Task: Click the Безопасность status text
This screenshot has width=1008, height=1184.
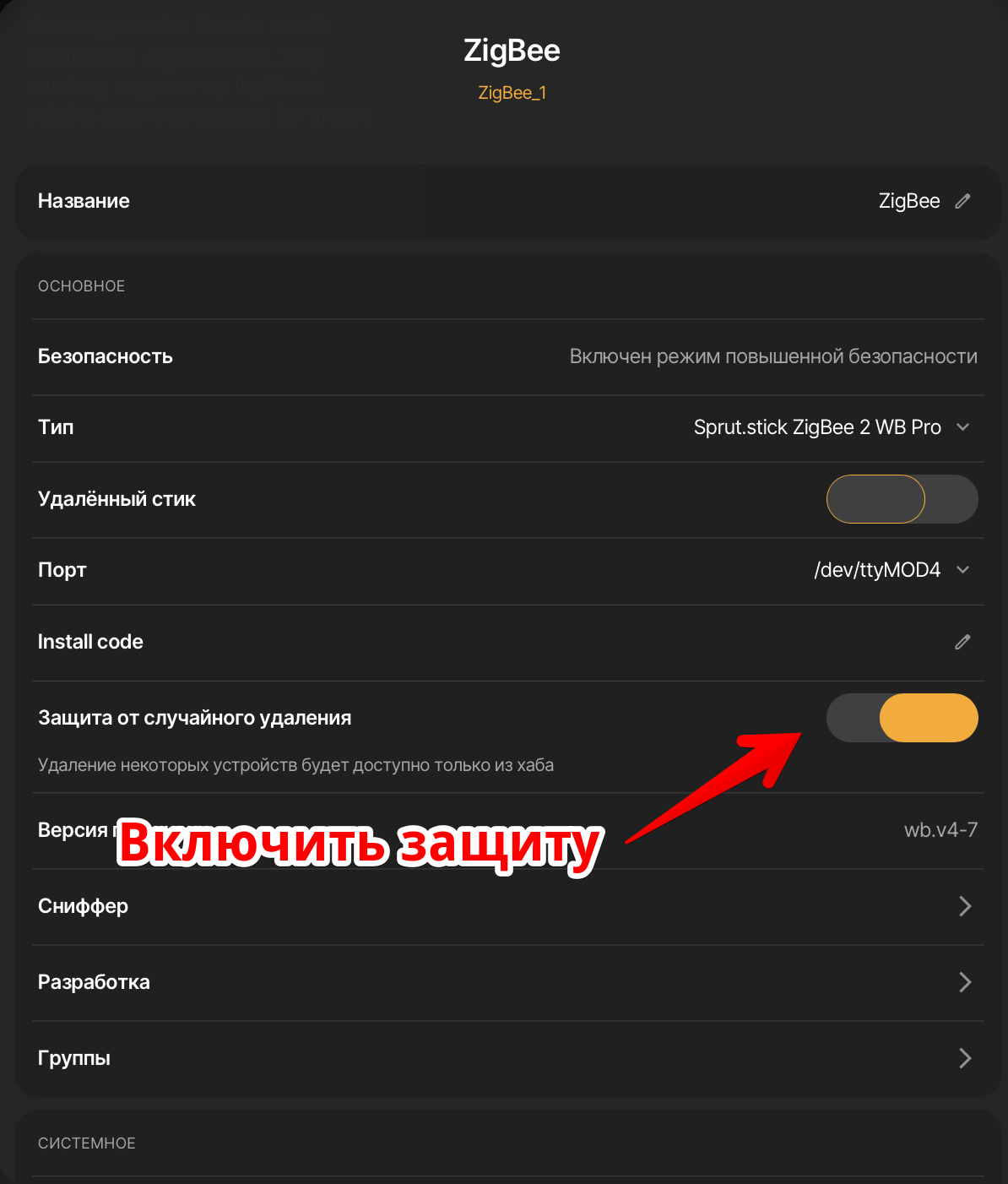Action: tap(773, 356)
